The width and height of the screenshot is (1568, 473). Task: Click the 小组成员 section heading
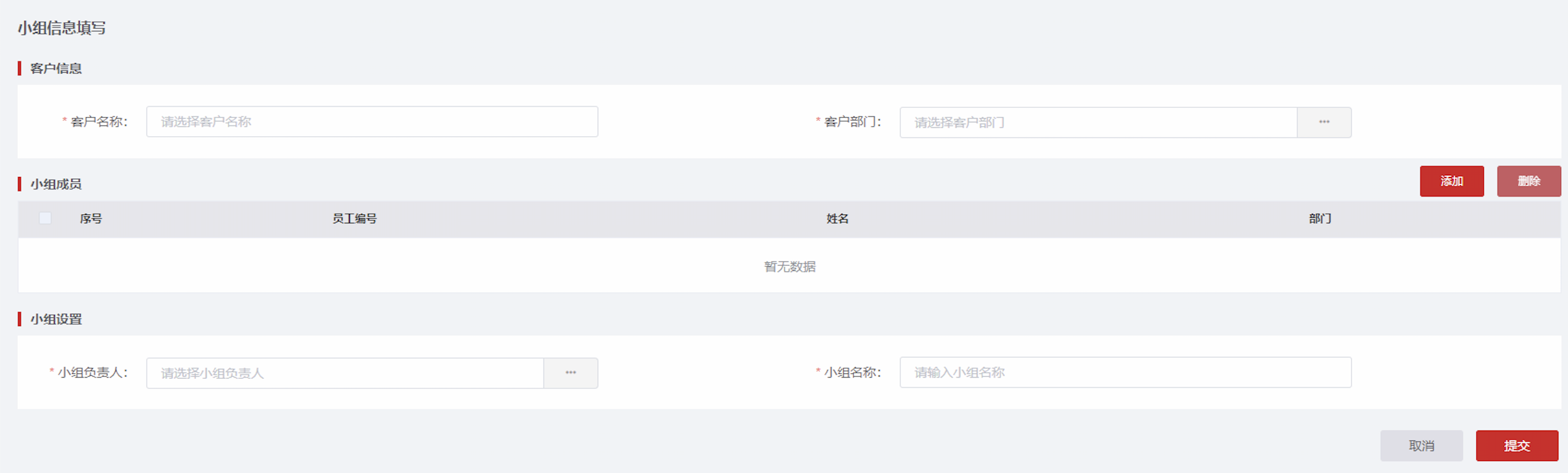click(56, 184)
